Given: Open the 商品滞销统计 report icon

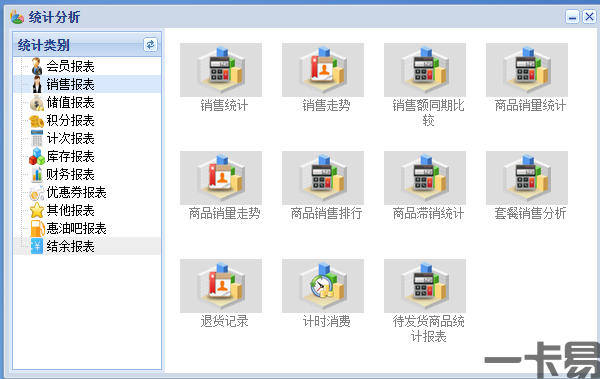Looking at the screenshot, I should click(x=425, y=178).
